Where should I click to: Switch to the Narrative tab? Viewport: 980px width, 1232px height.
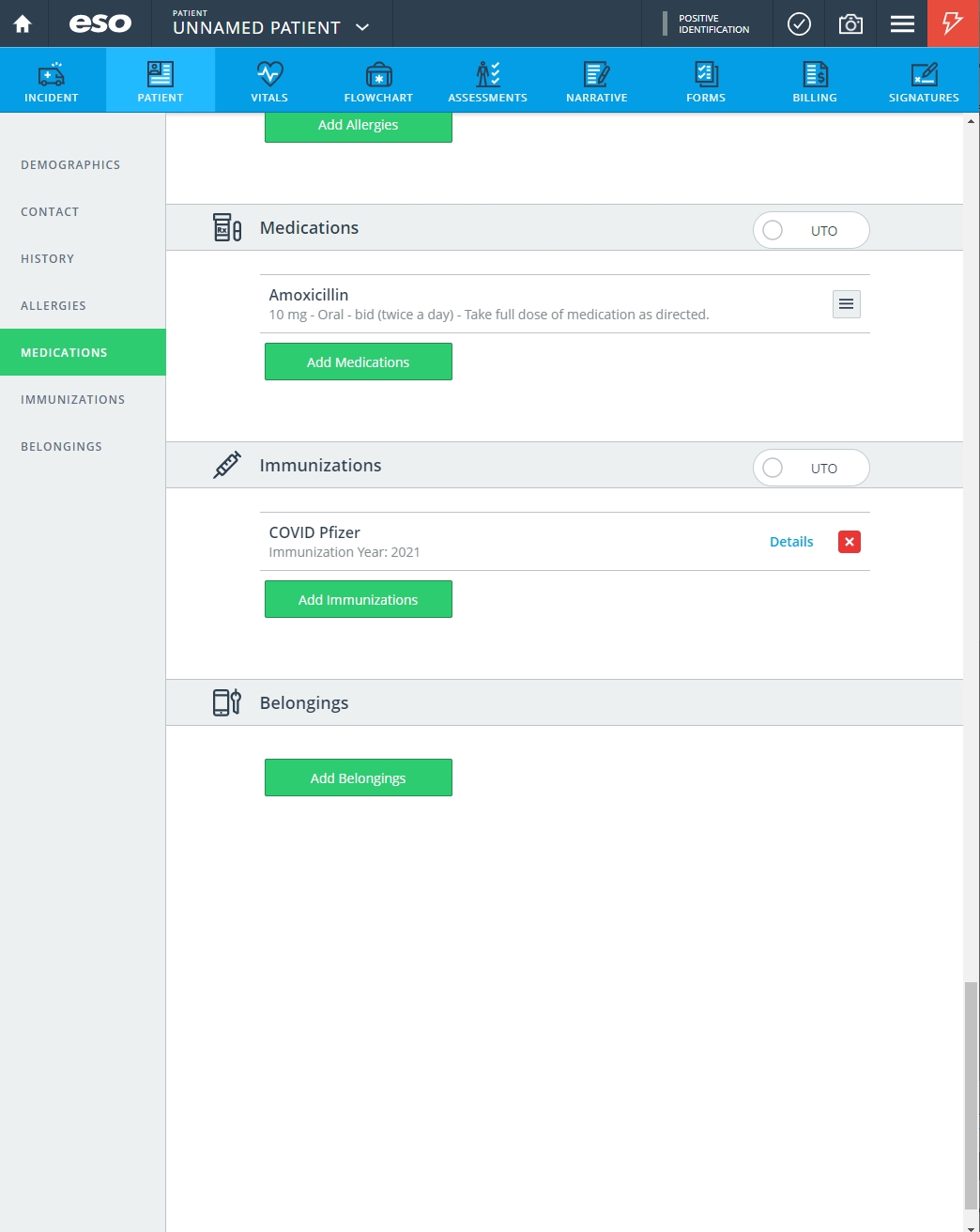pos(597,81)
